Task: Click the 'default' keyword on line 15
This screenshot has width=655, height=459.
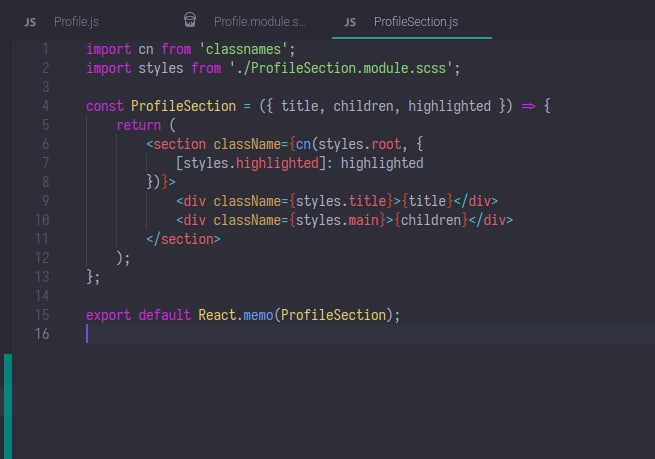Action: tap(165, 315)
